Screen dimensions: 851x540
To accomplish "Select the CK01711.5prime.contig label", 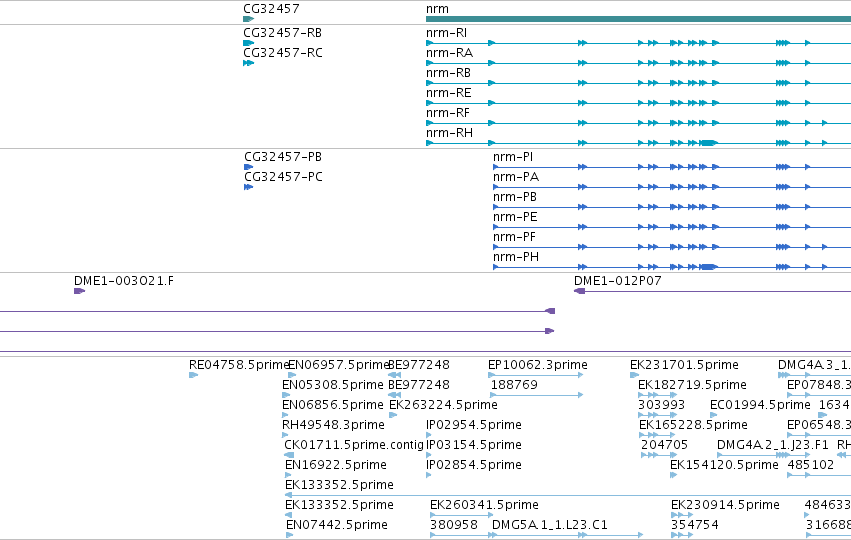I will click(x=353, y=445).
